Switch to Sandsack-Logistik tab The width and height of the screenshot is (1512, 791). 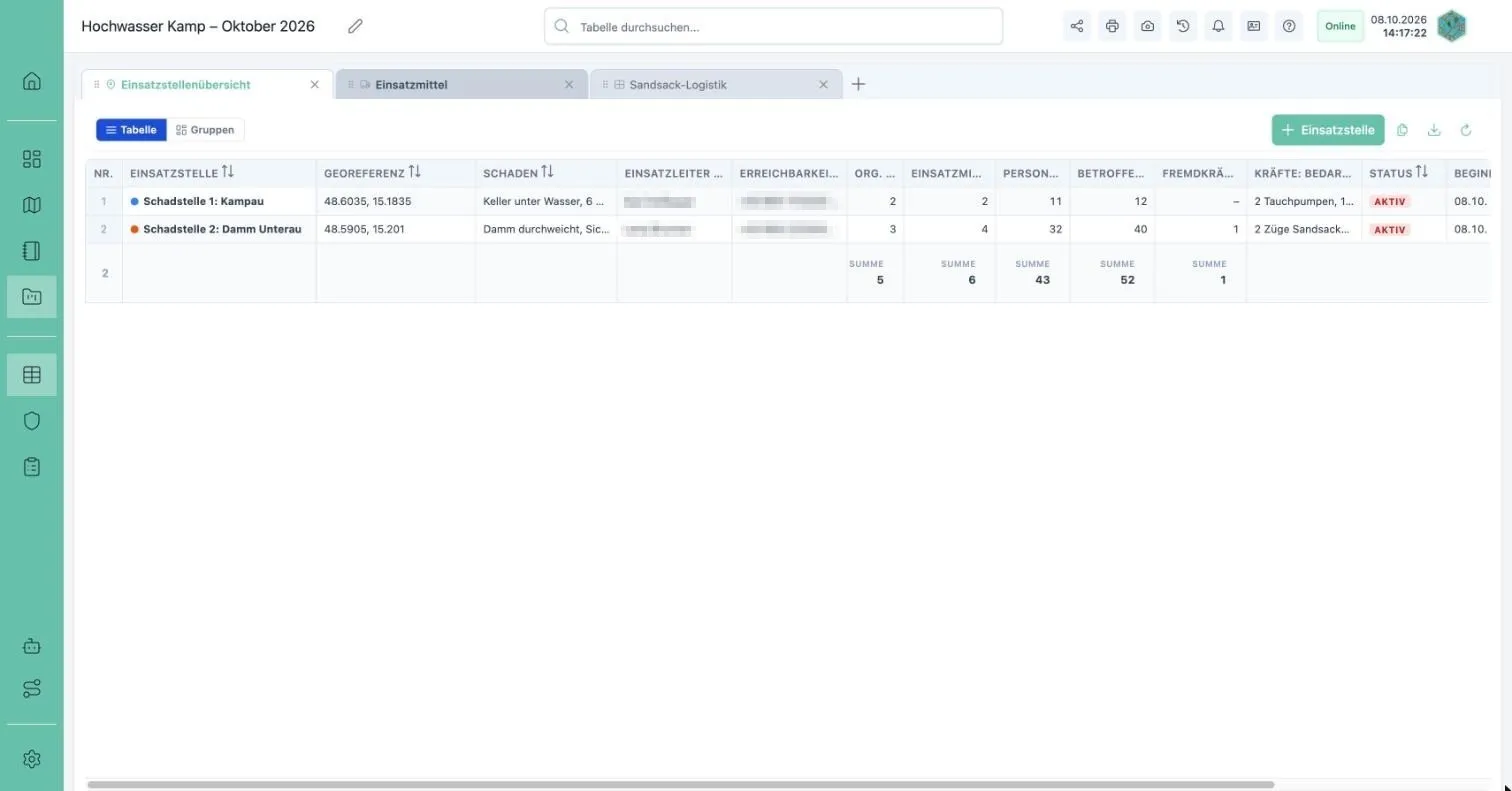715,85
